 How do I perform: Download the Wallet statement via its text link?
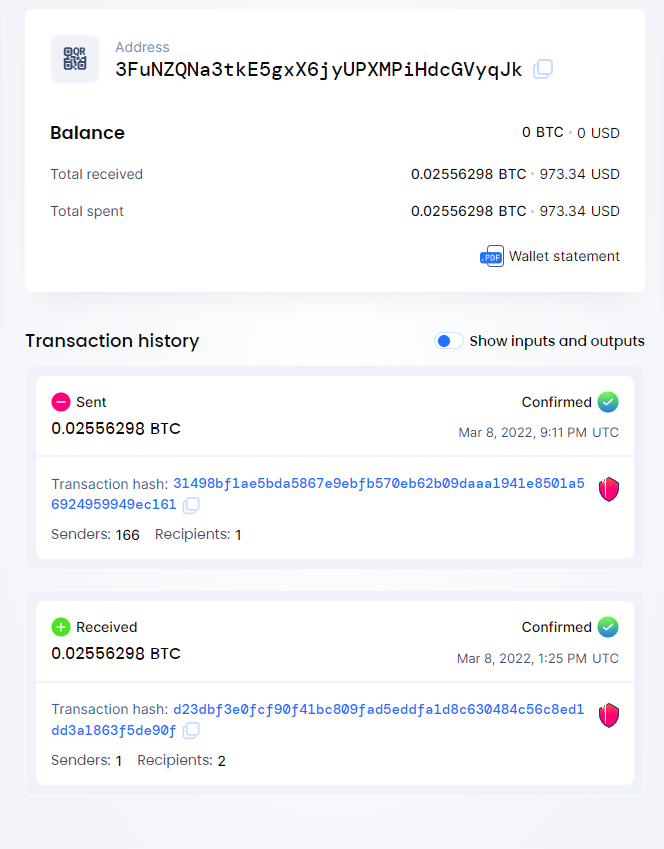click(564, 256)
